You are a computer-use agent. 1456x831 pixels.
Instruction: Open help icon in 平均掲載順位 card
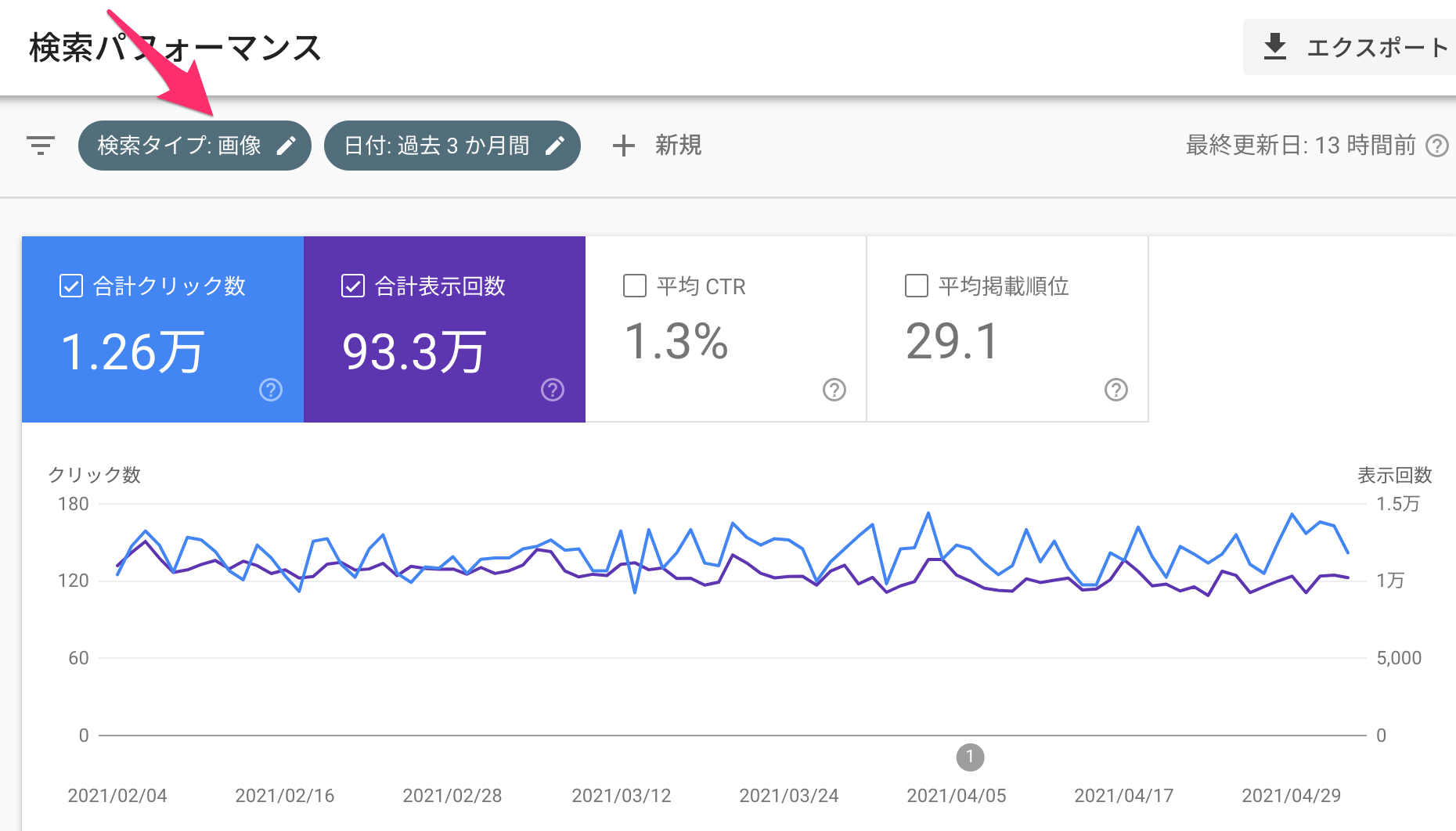coord(1116,390)
